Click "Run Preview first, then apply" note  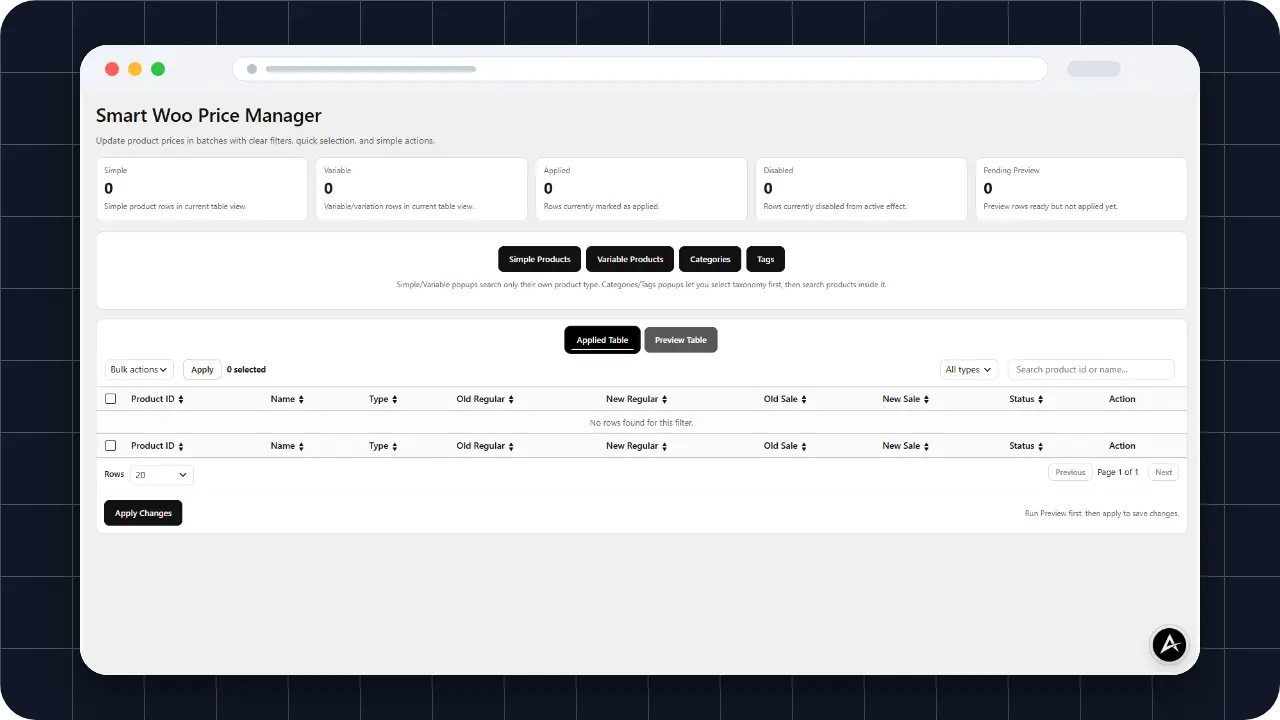[1102, 513]
